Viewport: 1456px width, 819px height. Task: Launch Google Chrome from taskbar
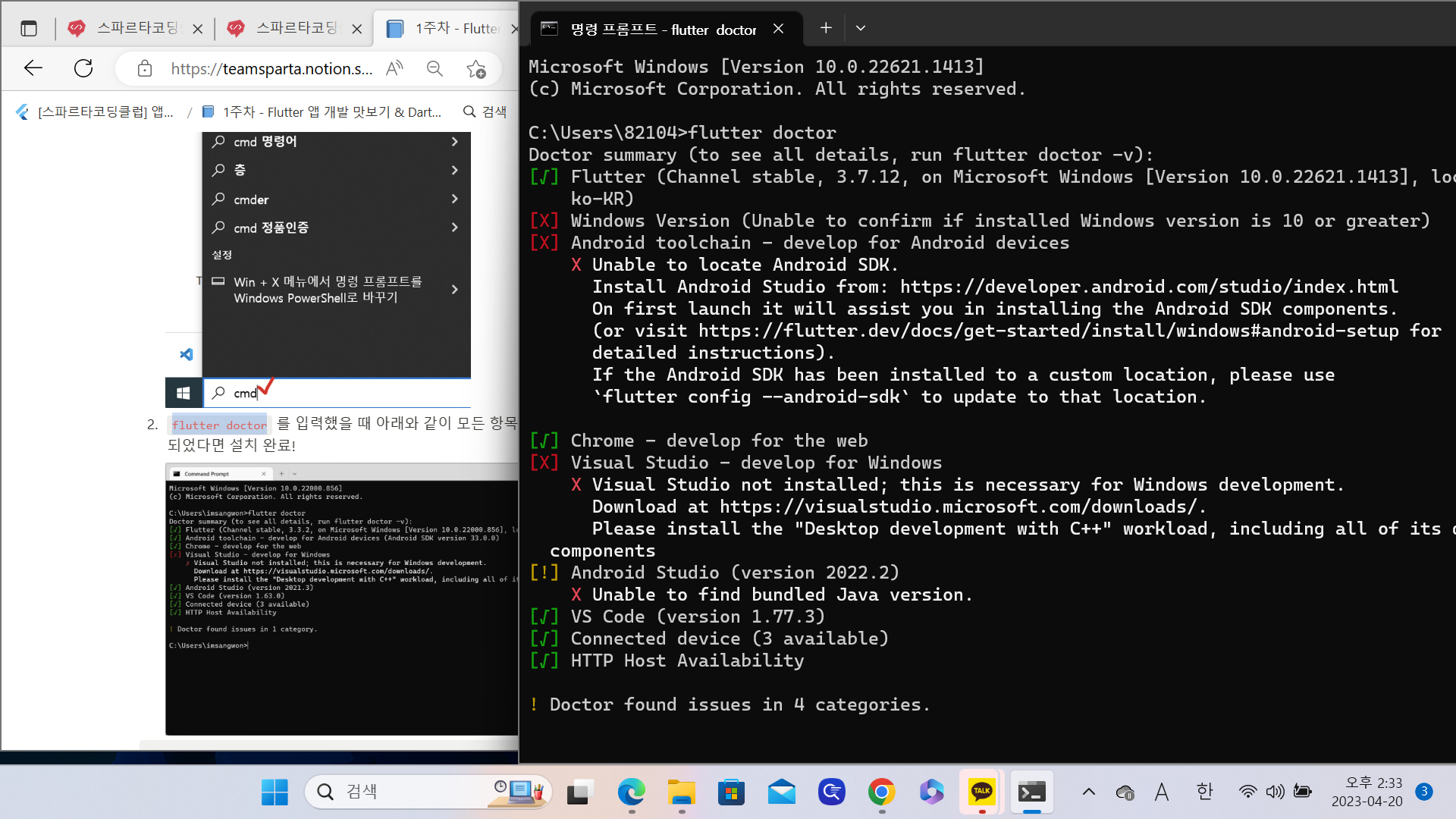[881, 792]
